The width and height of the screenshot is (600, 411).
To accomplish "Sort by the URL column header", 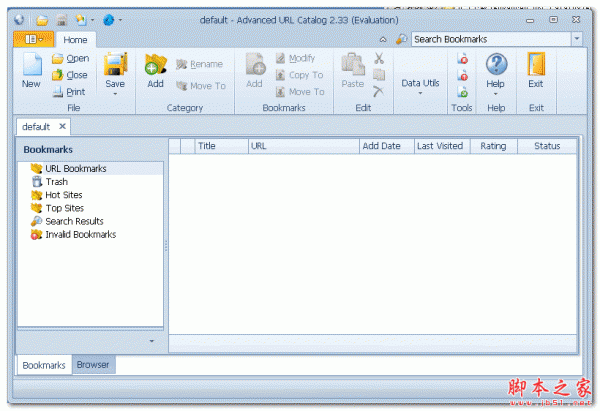I will tap(304, 146).
